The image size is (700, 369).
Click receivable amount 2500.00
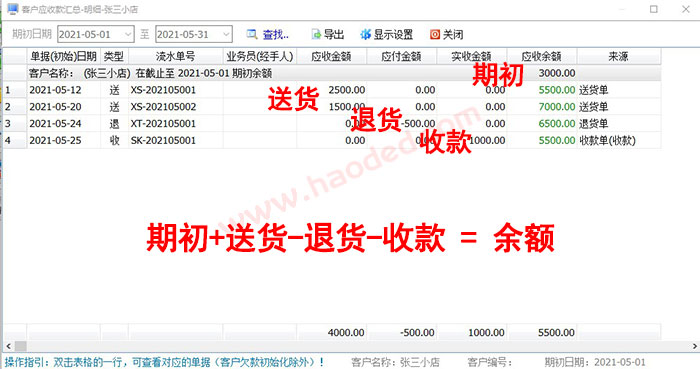346,90
